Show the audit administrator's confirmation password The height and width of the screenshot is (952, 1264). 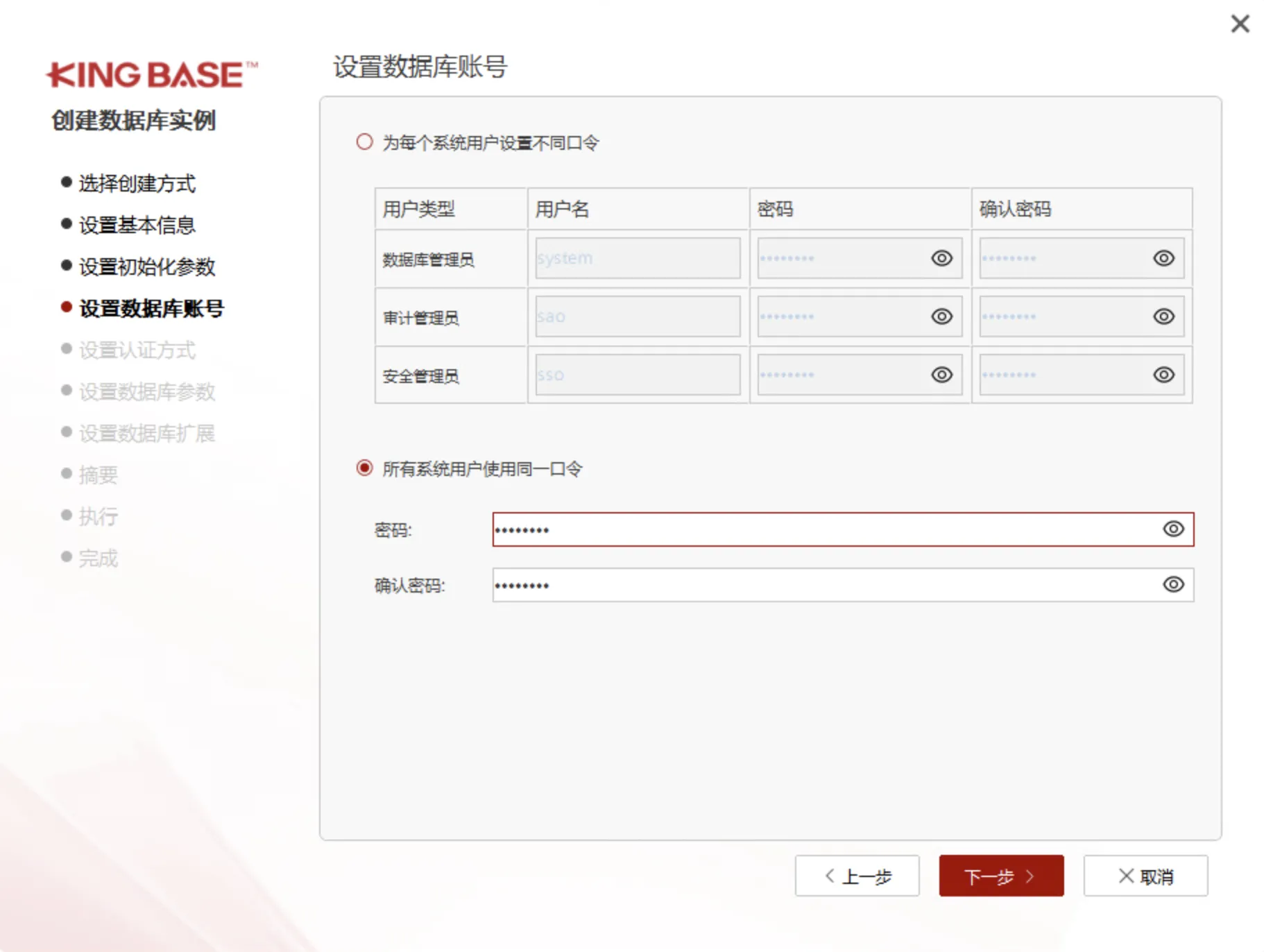click(x=1163, y=316)
